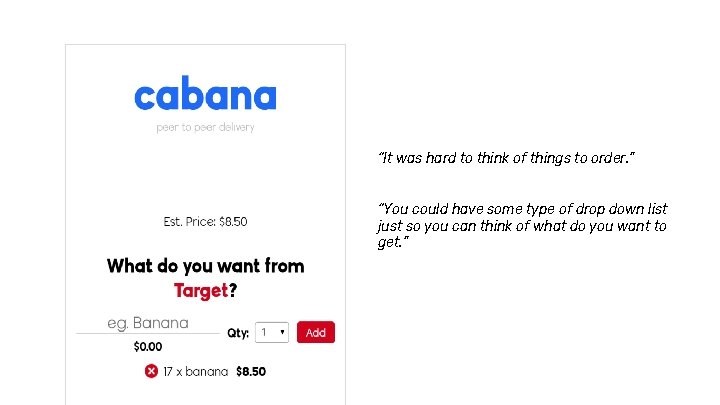Focus the 'eg. Banana' item field
The width and height of the screenshot is (720, 405).
tap(148, 323)
